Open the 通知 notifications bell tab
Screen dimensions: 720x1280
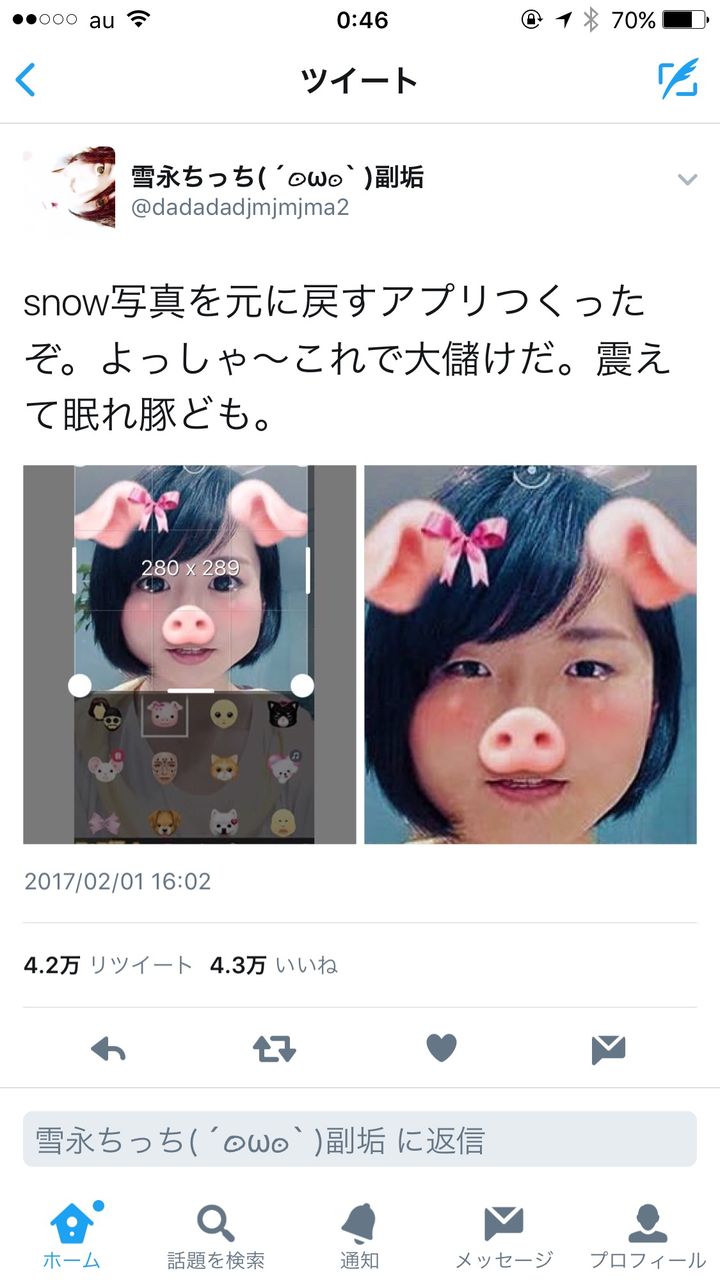pyautogui.click(x=359, y=1235)
